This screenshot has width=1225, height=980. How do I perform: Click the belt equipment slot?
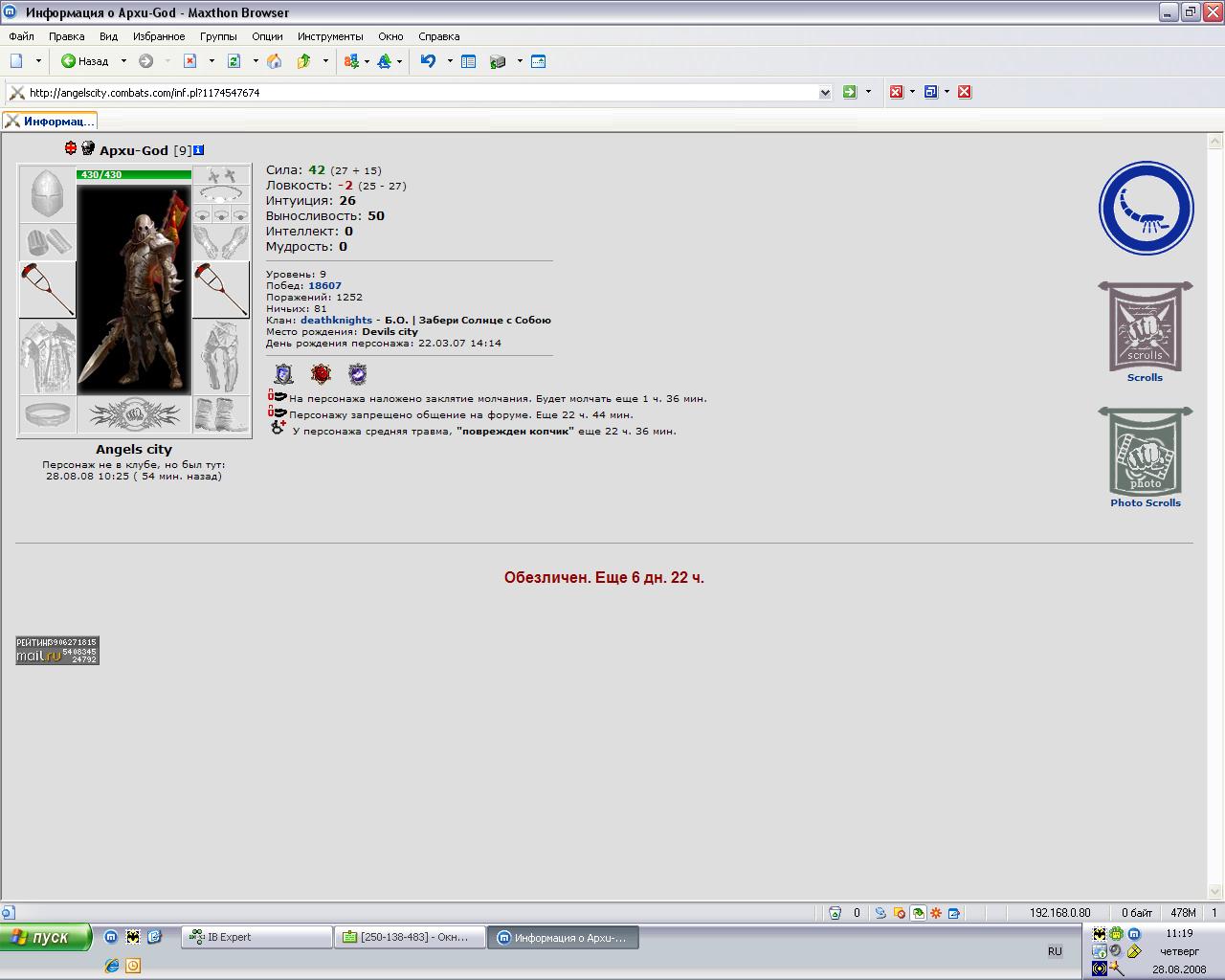(x=47, y=415)
